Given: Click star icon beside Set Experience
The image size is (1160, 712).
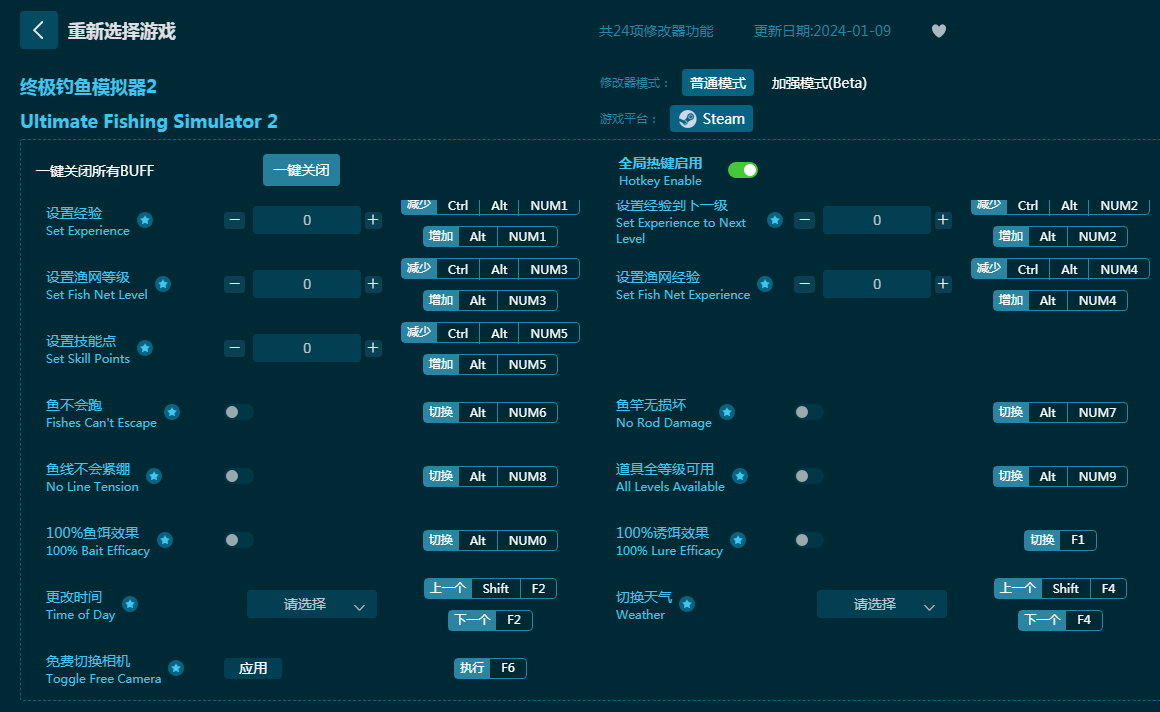Looking at the screenshot, I should pos(145,220).
